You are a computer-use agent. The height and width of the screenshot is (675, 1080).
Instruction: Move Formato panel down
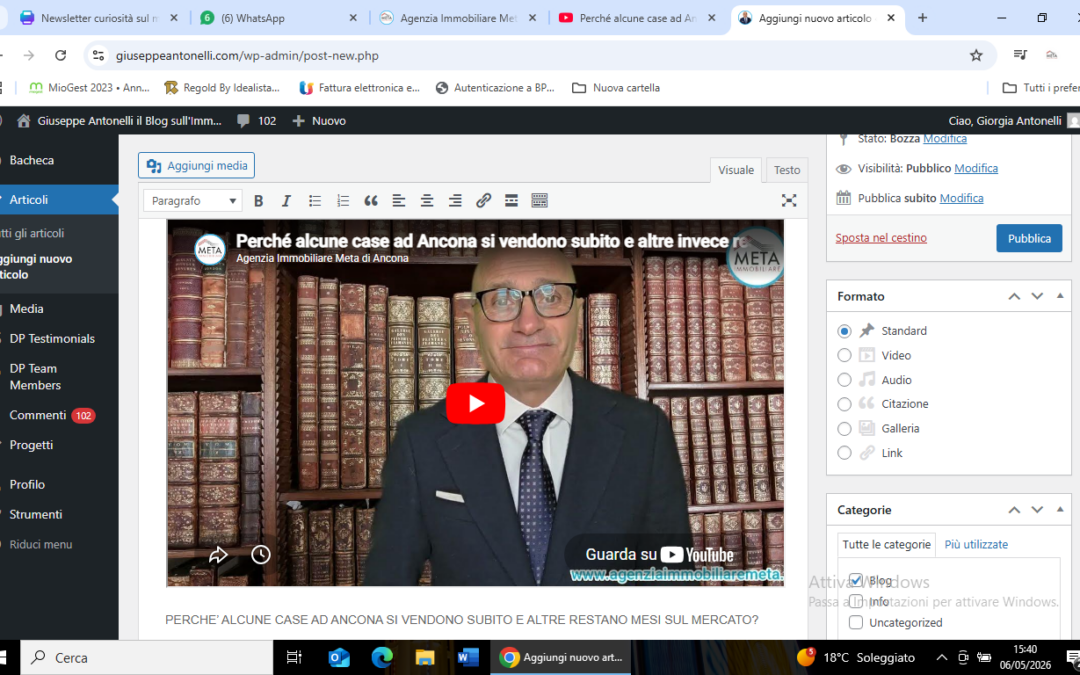(1037, 296)
